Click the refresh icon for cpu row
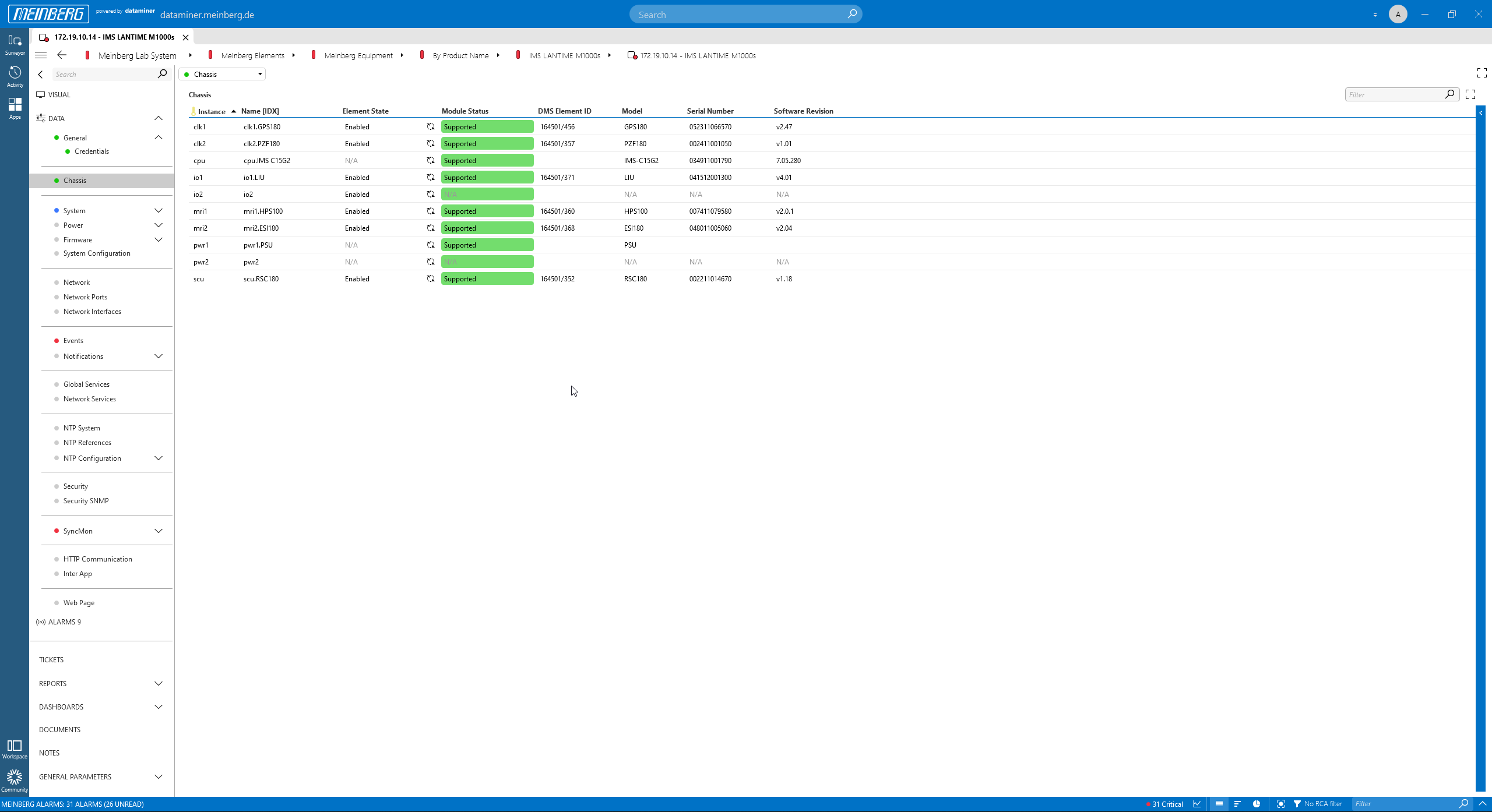Viewport: 1492px width, 812px height. pyautogui.click(x=431, y=160)
